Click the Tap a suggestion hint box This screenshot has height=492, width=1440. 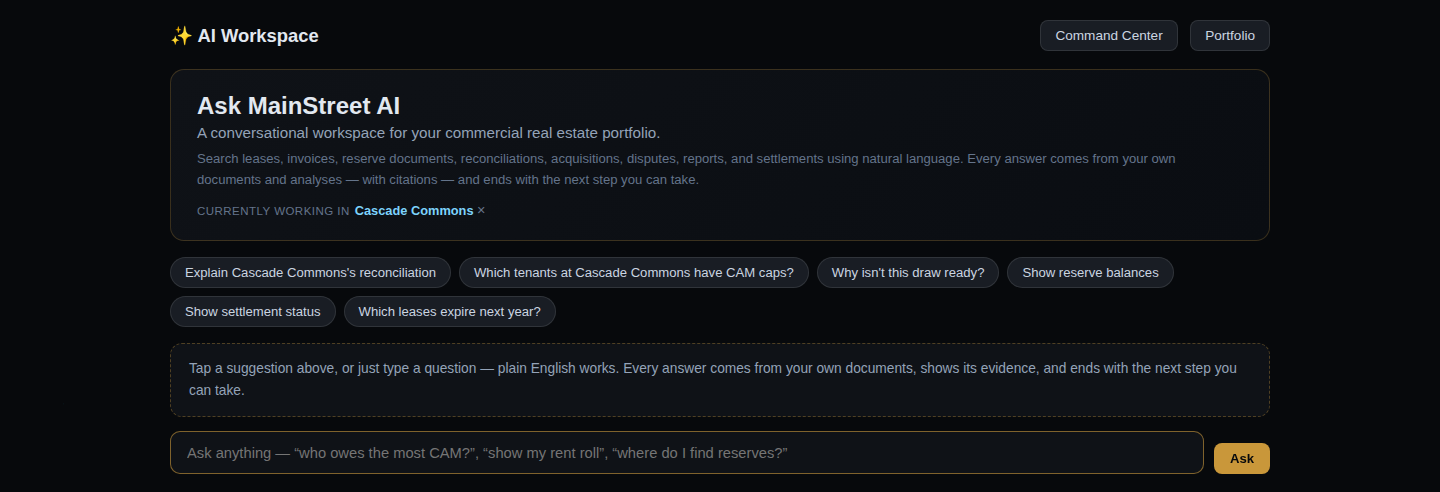pyautogui.click(x=720, y=380)
